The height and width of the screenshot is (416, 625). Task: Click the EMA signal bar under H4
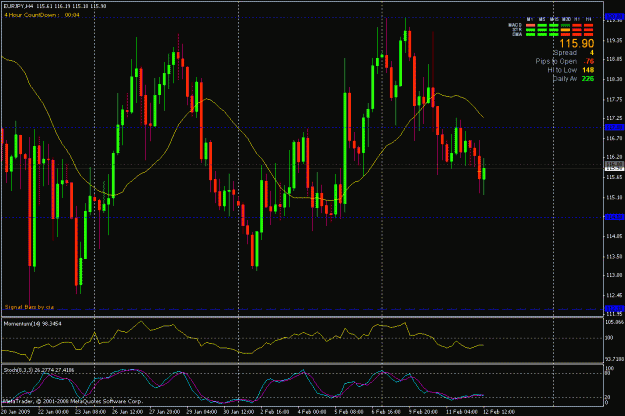click(x=588, y=34)
